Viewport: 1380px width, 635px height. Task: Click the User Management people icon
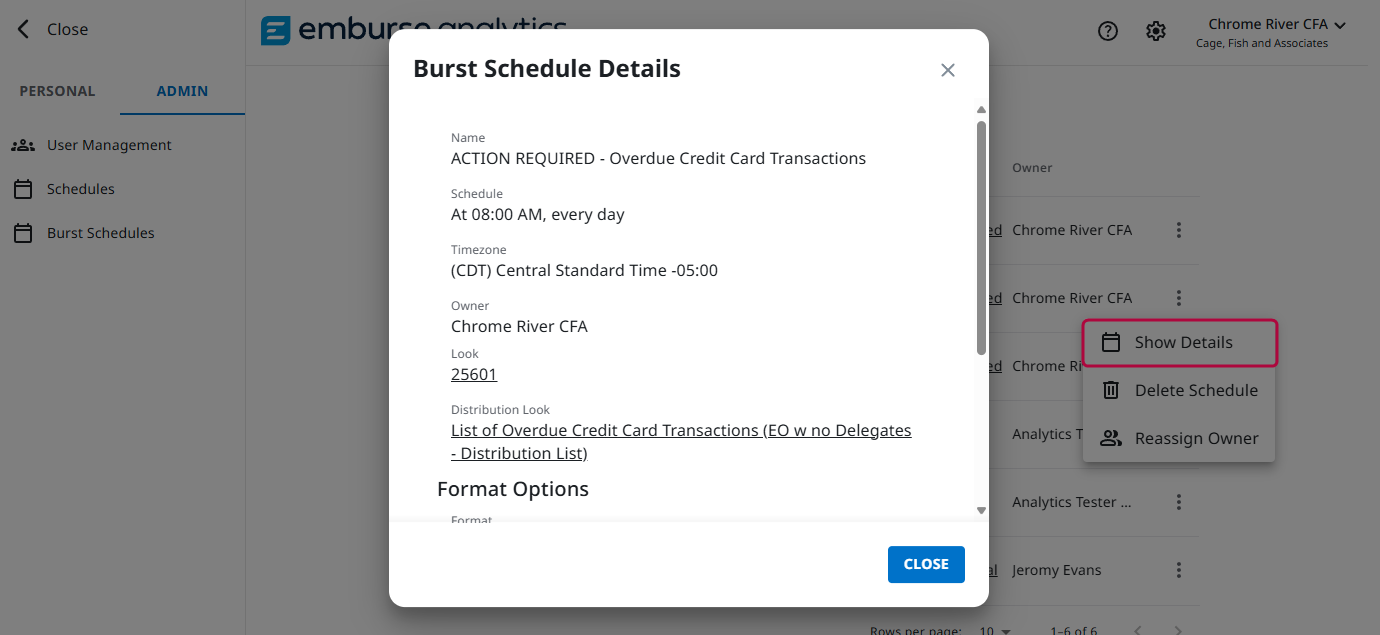(23, 145)
